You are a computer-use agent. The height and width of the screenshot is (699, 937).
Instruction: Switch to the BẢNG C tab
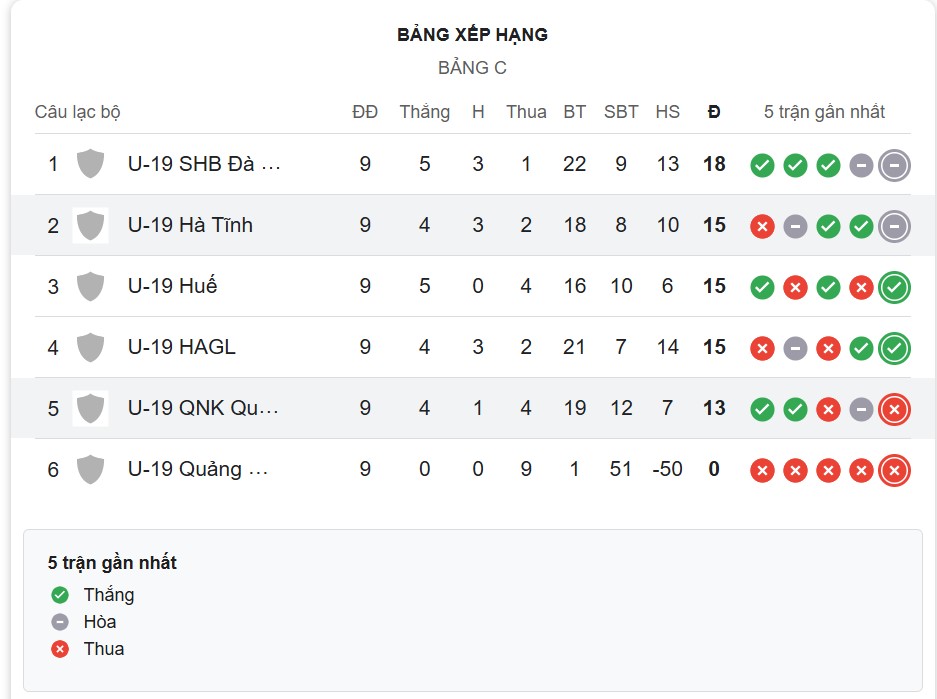tap(470, 68)
